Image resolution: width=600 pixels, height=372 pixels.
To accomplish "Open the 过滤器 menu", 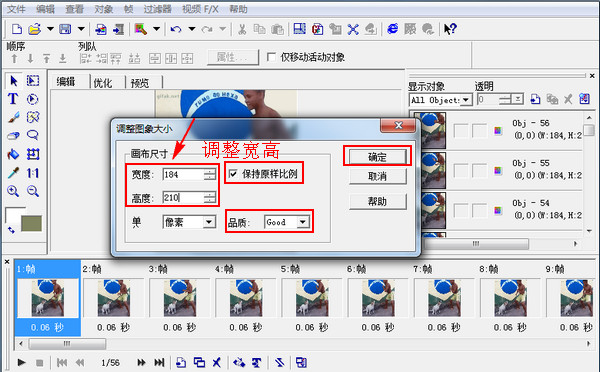I will point(157,9).
